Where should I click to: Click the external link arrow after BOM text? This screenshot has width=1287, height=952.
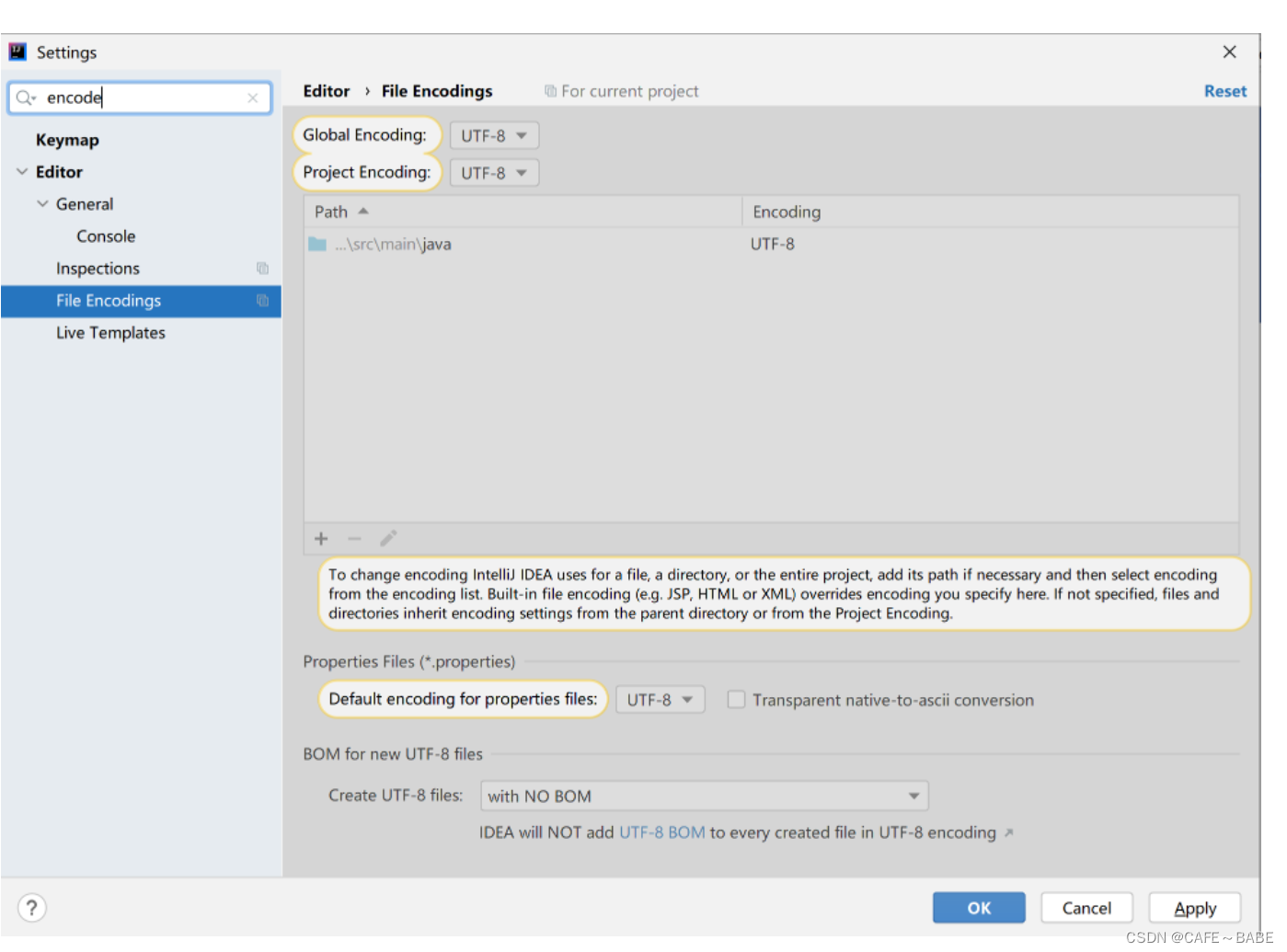1009,833
